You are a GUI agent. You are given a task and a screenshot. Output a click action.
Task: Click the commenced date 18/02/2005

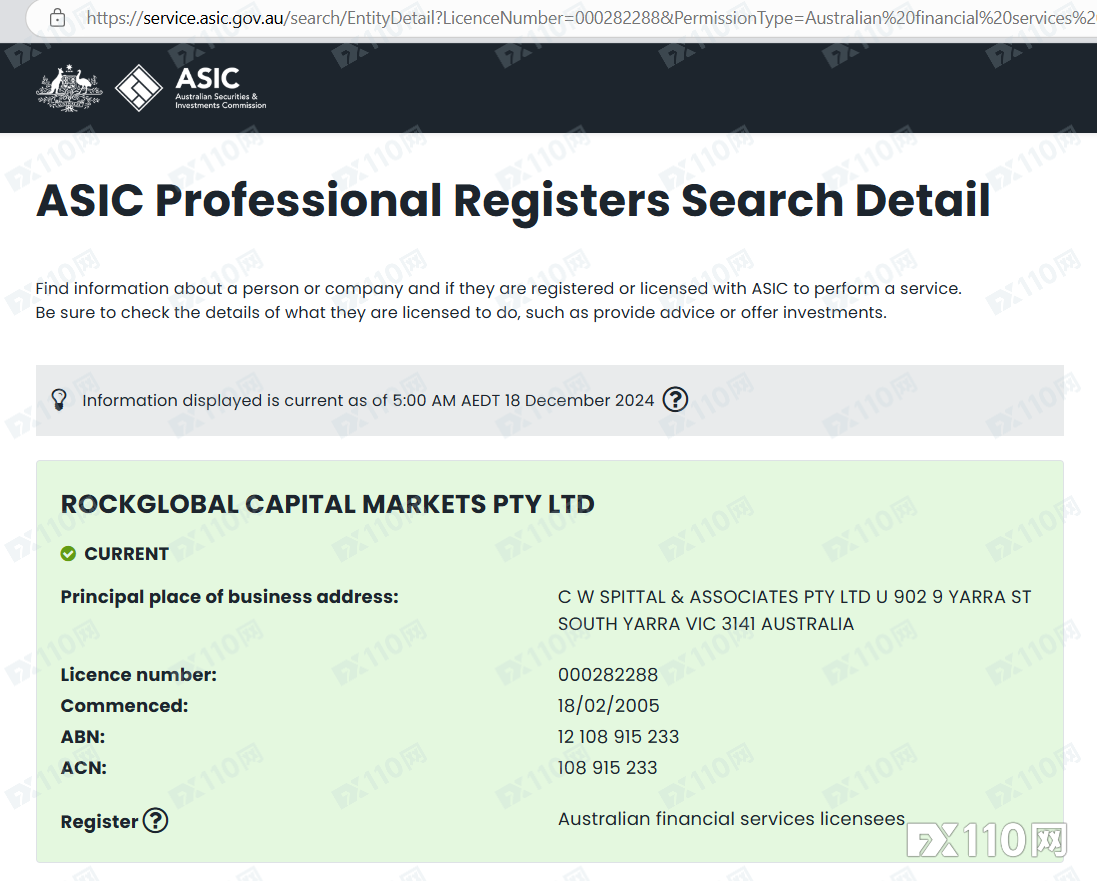[x=608, y=706]
